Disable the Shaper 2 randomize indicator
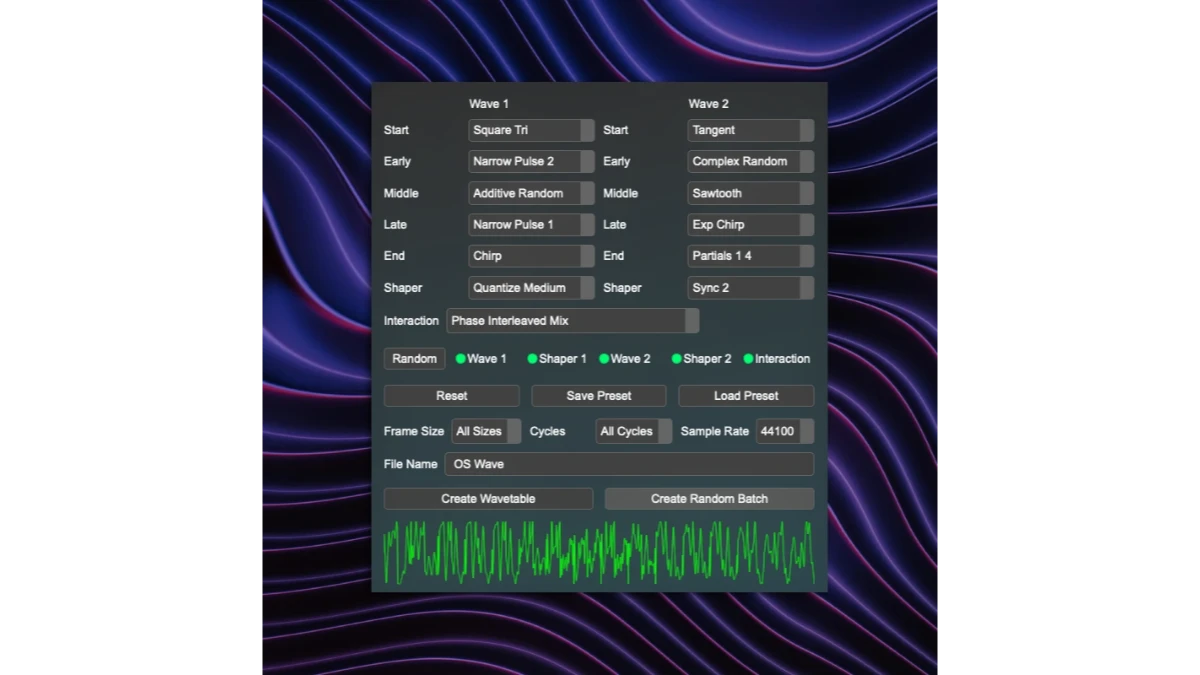The width and height of the screenshot is (1200, 675). pos(677,359)
